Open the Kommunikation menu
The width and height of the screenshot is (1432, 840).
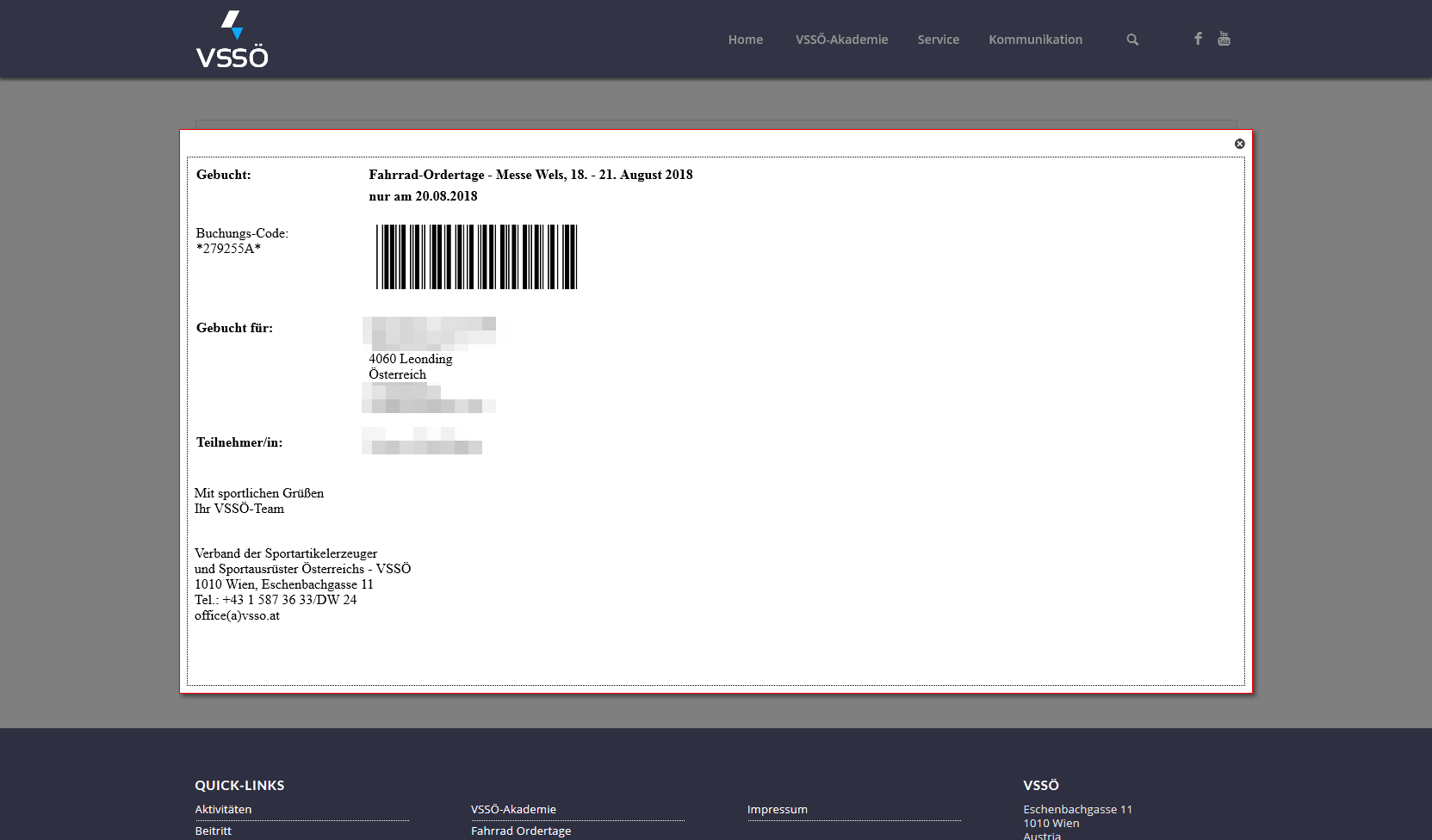(x=1035, y=40)
